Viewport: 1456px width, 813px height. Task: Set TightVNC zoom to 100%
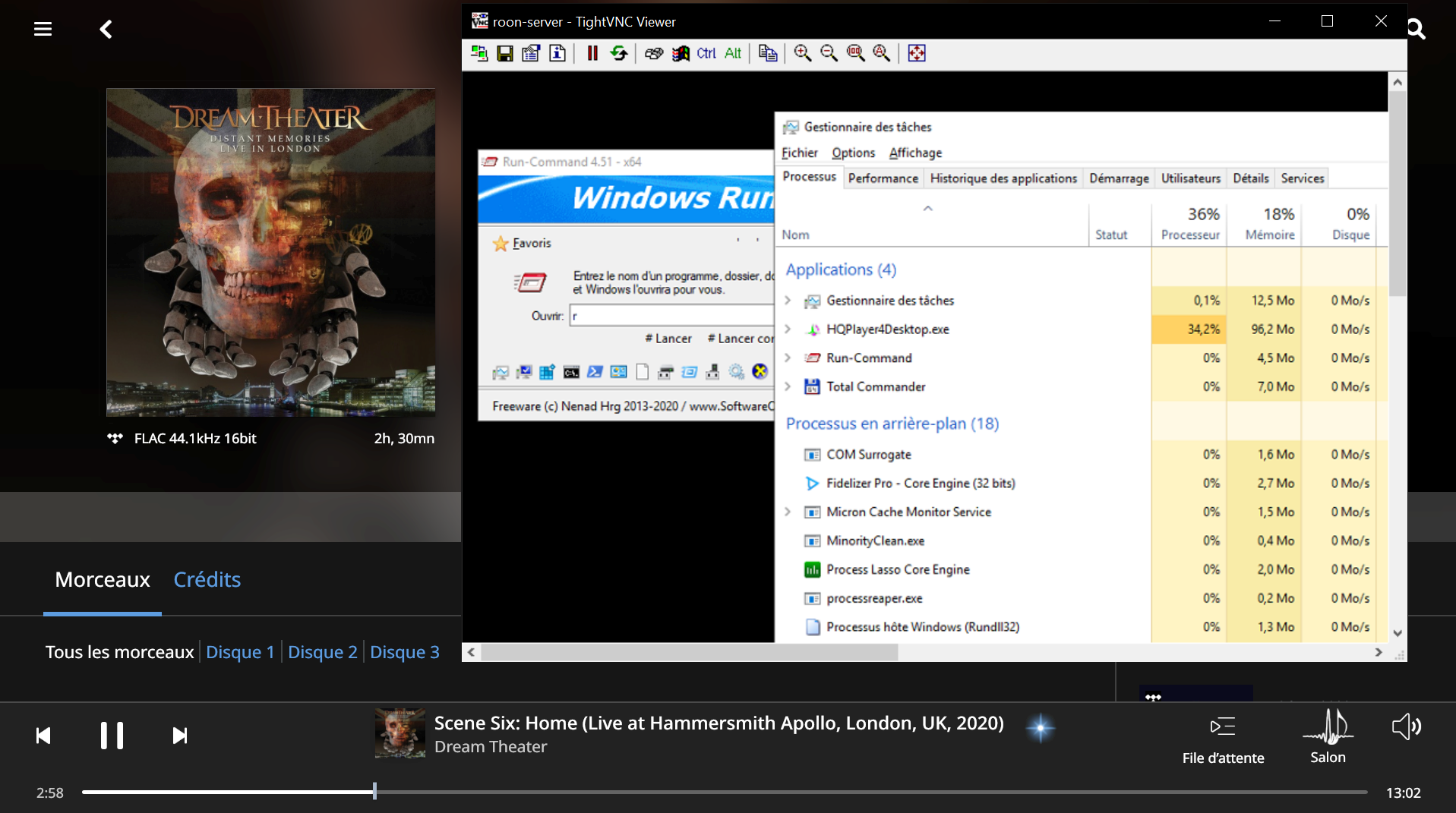tap(855, 53)
